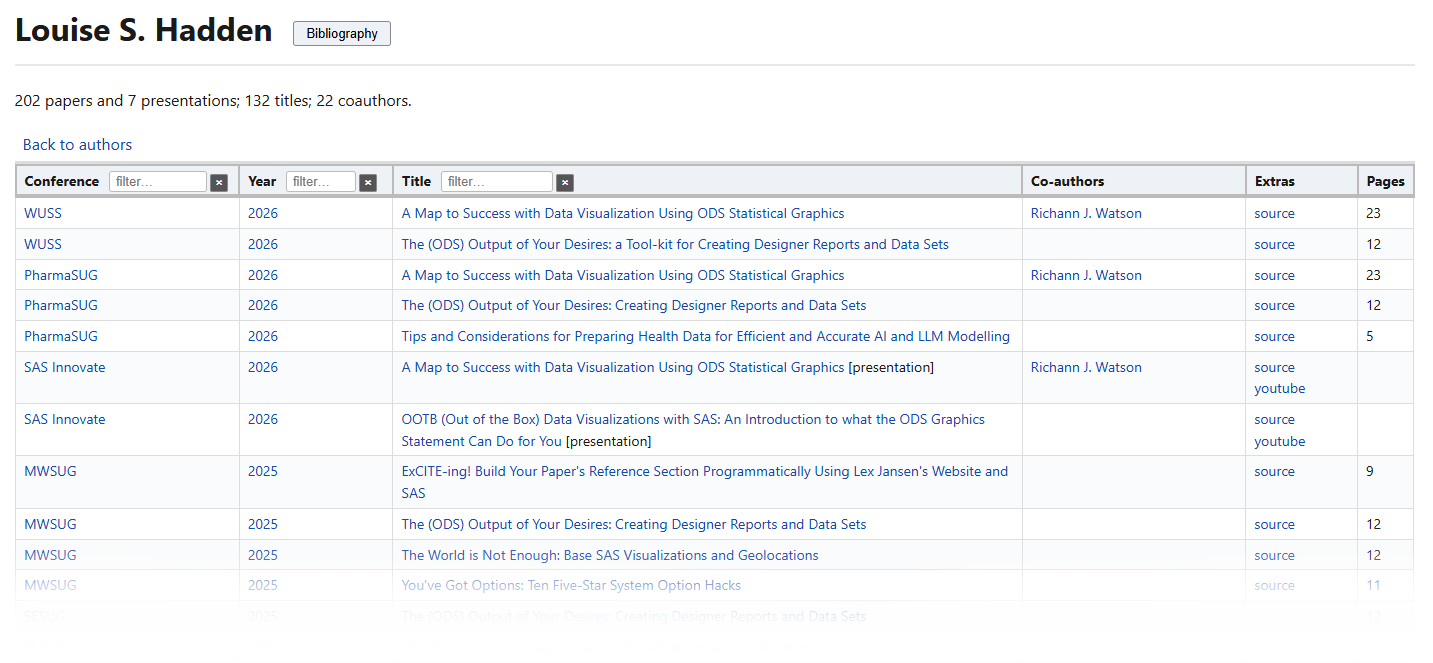The height and width of the screenshot is (663, 1433).
Task: Open MWSUG link for World is Not Enough row
Action: pyautogui.click(x=50, y=555)
